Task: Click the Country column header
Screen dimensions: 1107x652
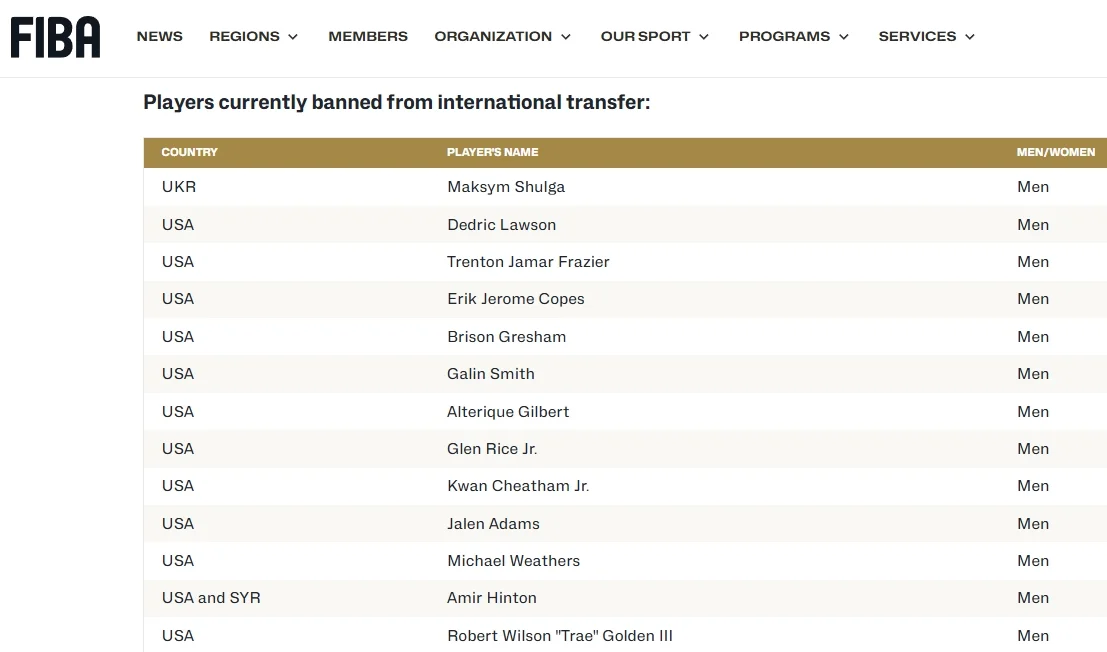Action: tap(189, 152)
